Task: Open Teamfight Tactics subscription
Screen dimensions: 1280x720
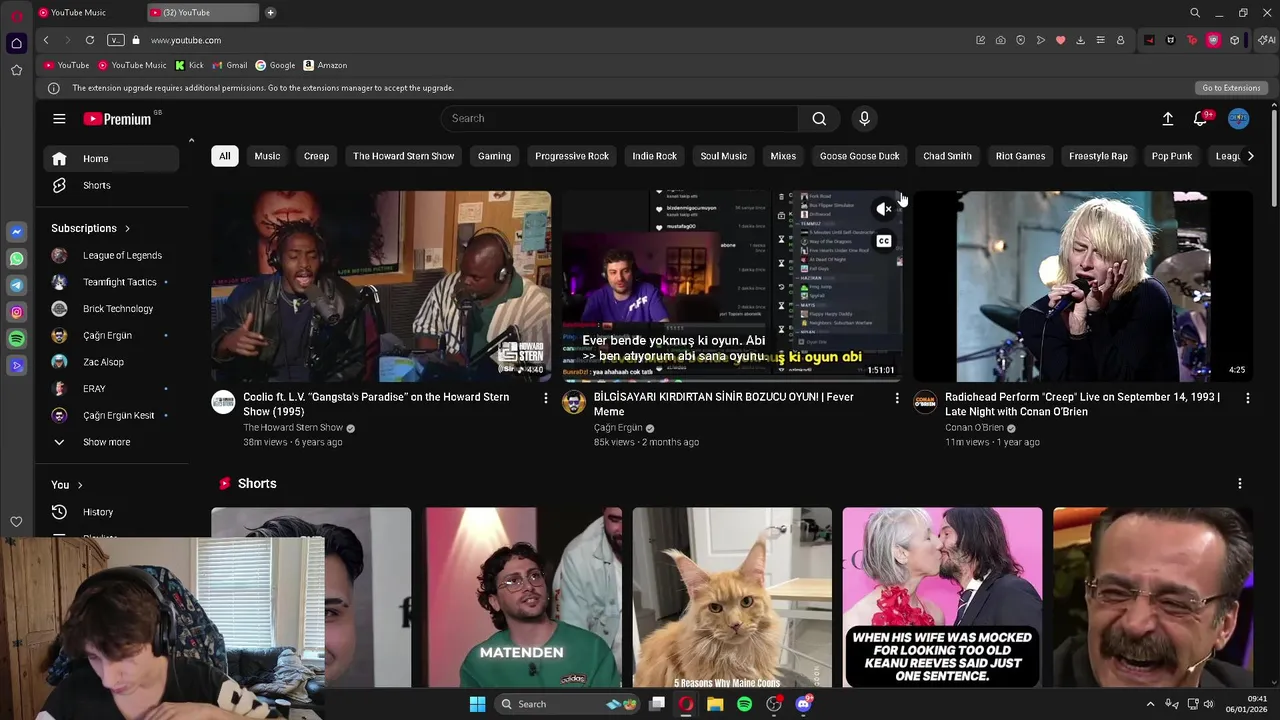Action: pyautogui.click(x=111, y=282)
